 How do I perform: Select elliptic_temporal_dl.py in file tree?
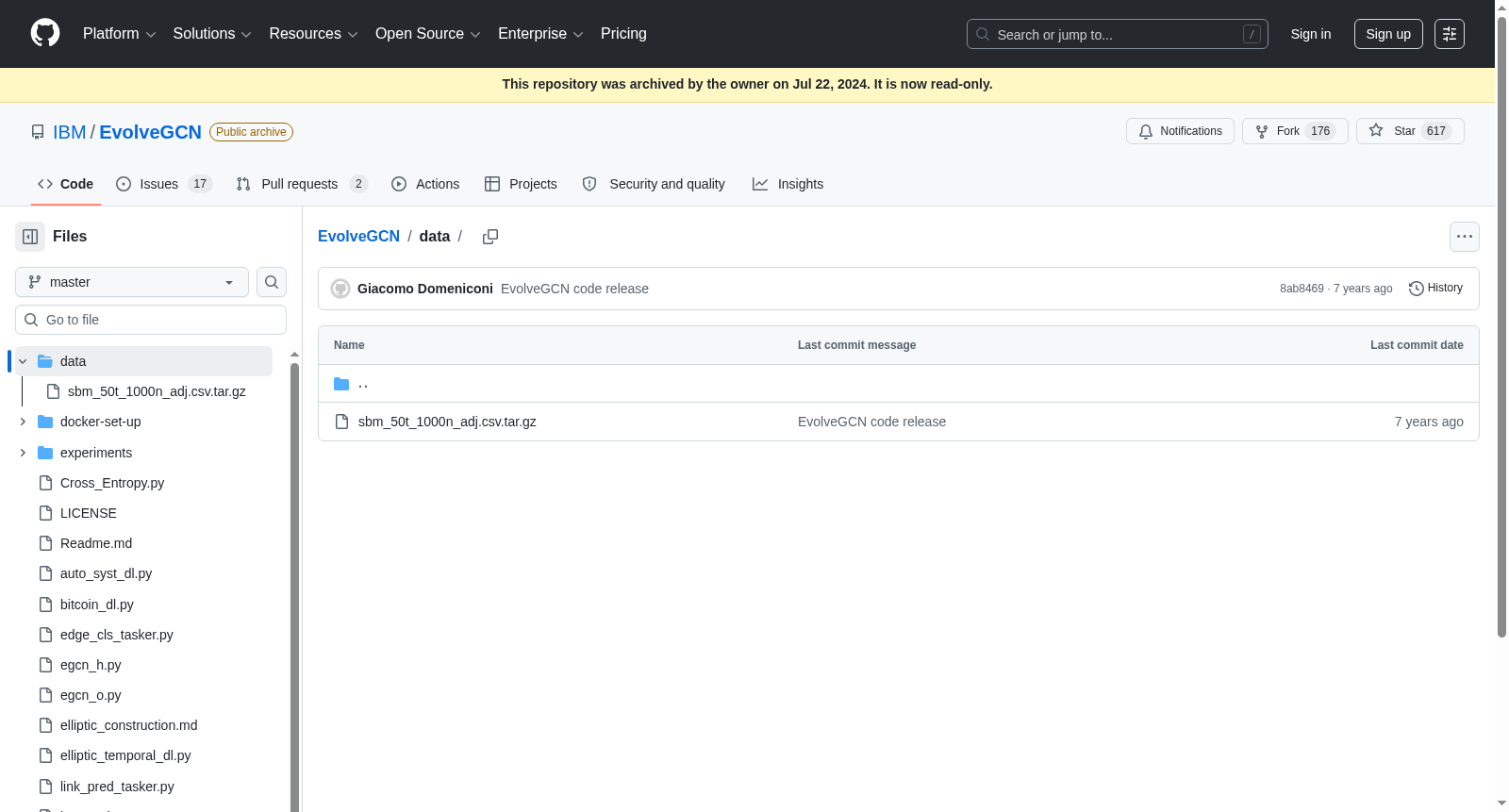[x=125, y=755]
